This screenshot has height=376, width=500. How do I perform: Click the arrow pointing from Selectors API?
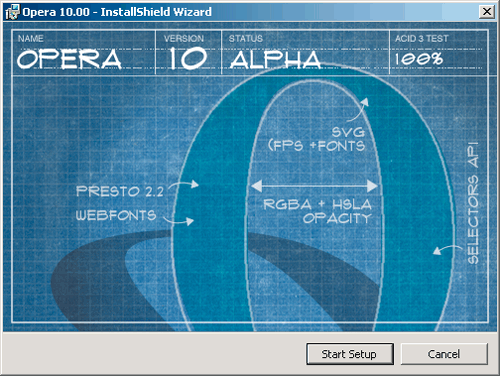(x=447, y=249)
